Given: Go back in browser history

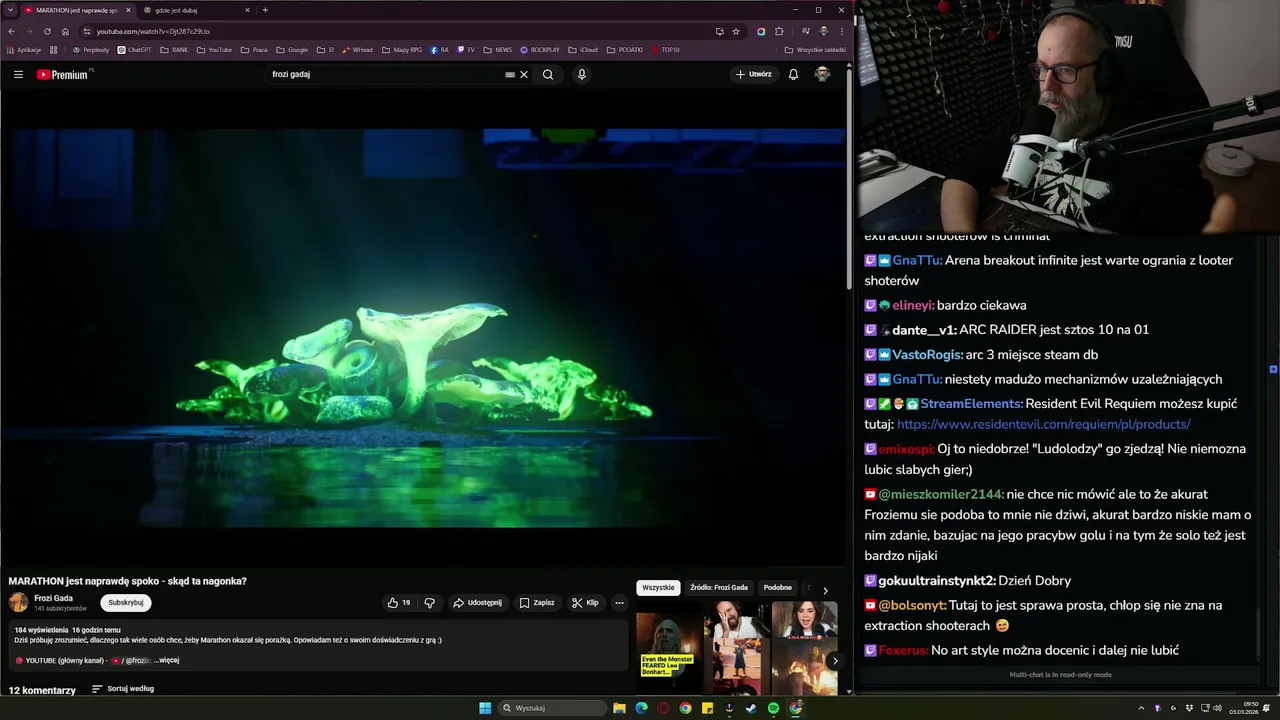Looking at the screenshot, I should click(x=11, y=31).
